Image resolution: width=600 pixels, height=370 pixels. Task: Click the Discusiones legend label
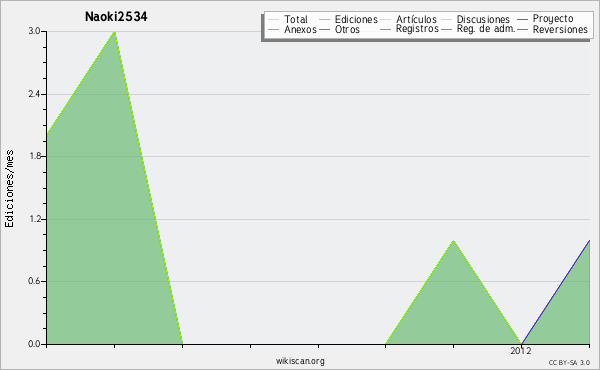click(x=483, y=19)
